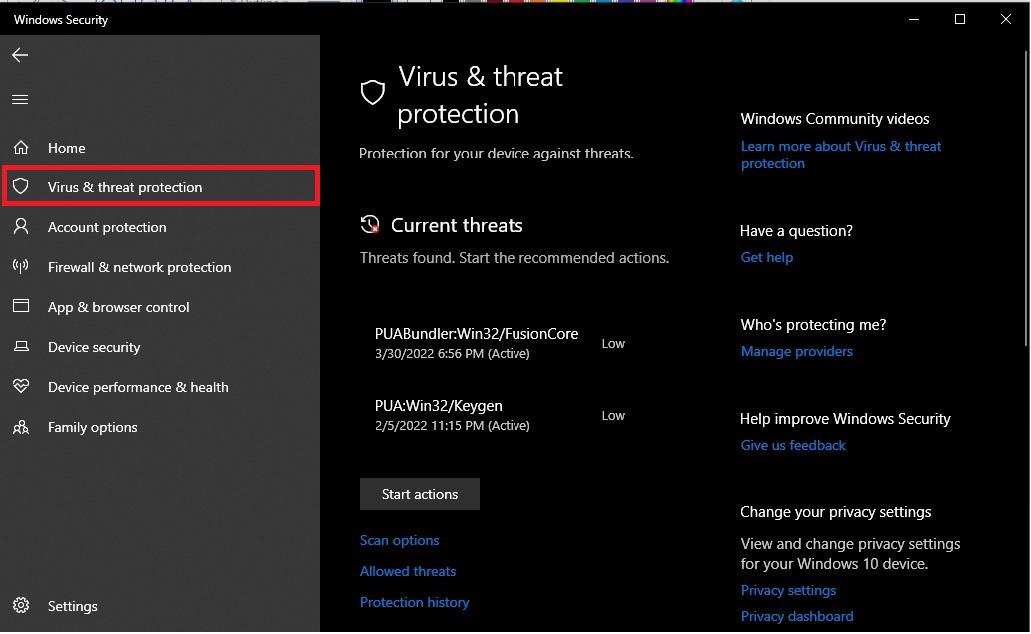Select the Device security icon

pyautogui.click(x=20, y=347)
